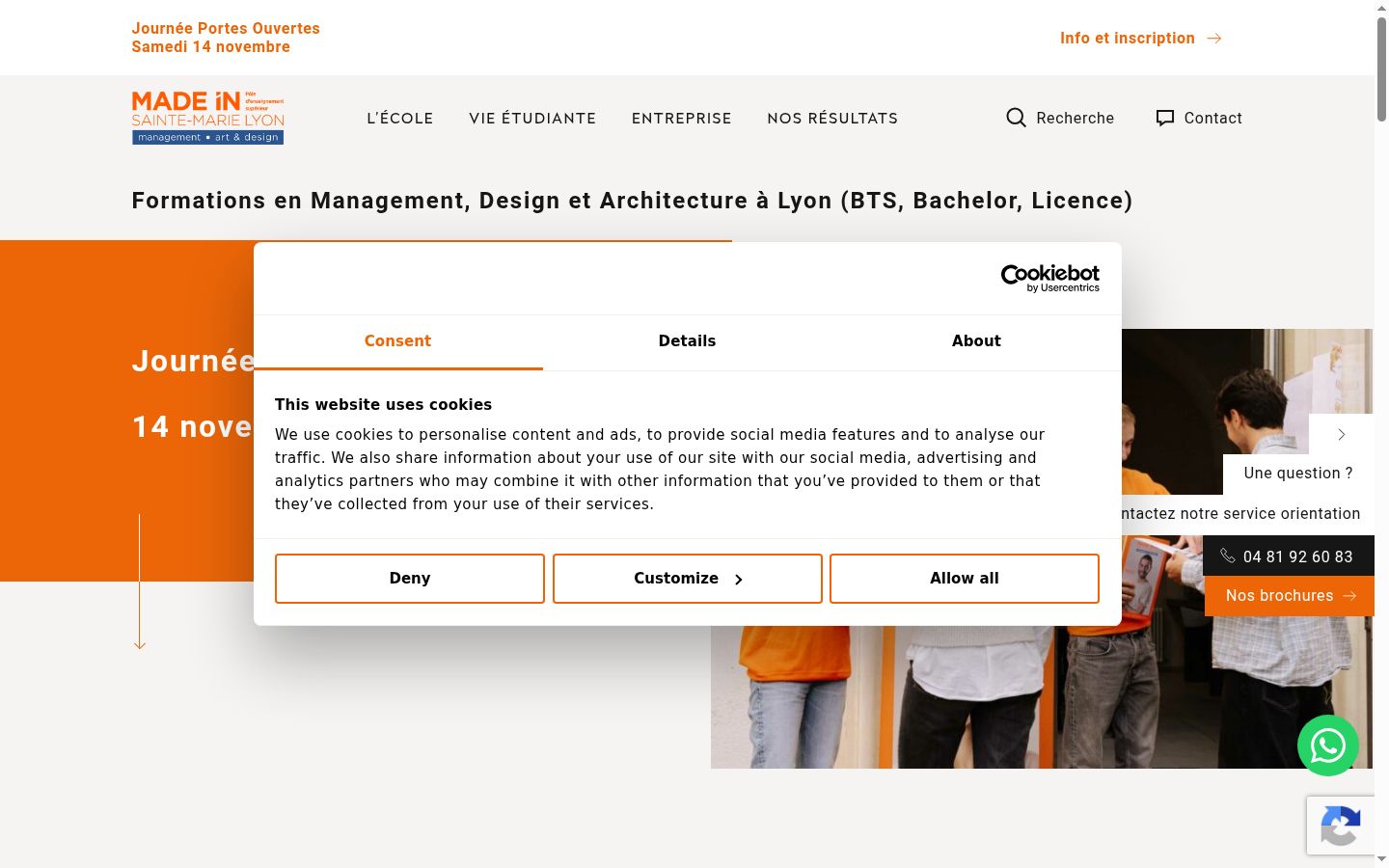The width and height of the screenshot is (1389, 868).
Task: Open the NOS RÉSULTATS menu
Action: (x=832, y=119)
